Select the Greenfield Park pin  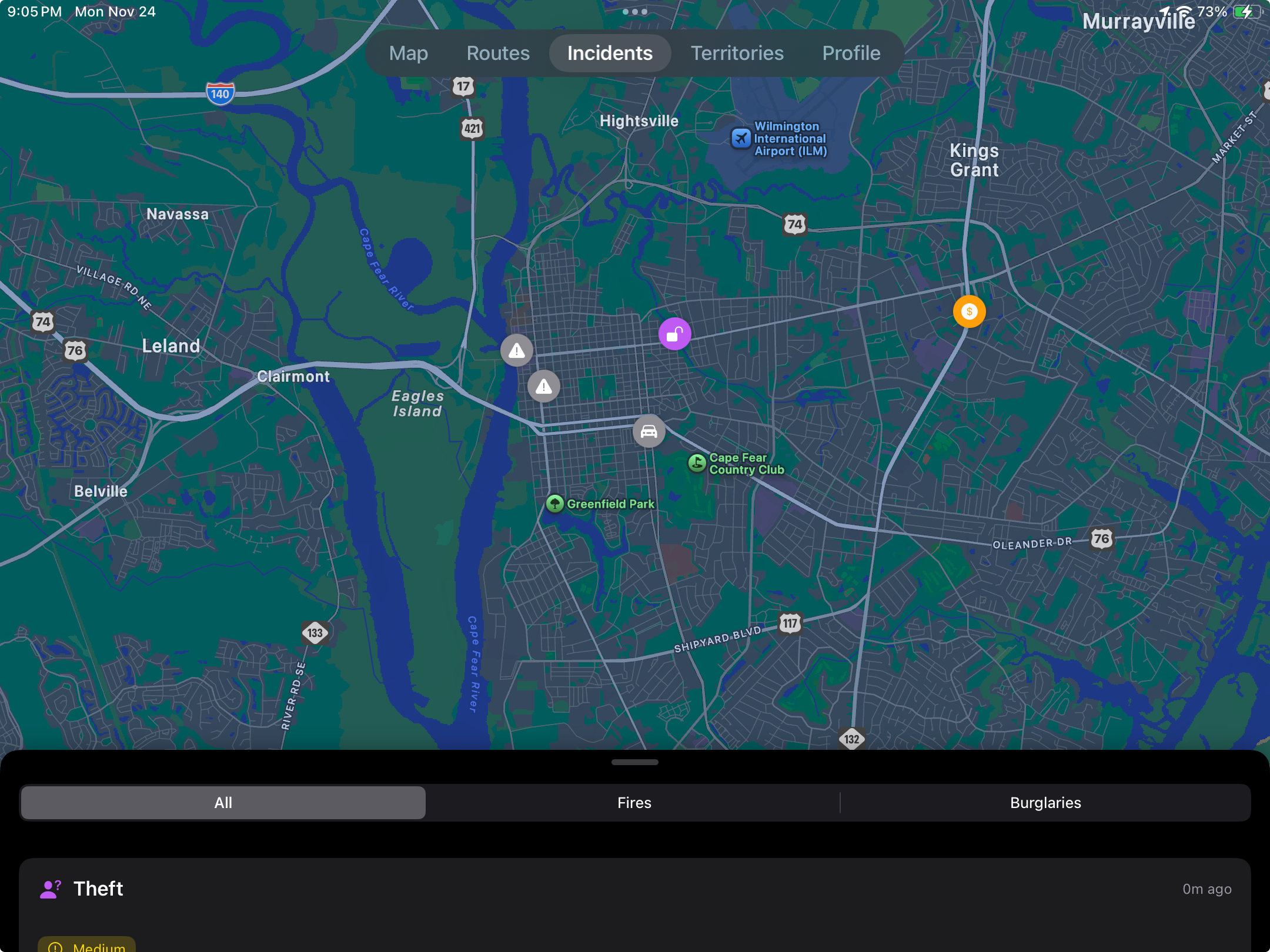554,504
